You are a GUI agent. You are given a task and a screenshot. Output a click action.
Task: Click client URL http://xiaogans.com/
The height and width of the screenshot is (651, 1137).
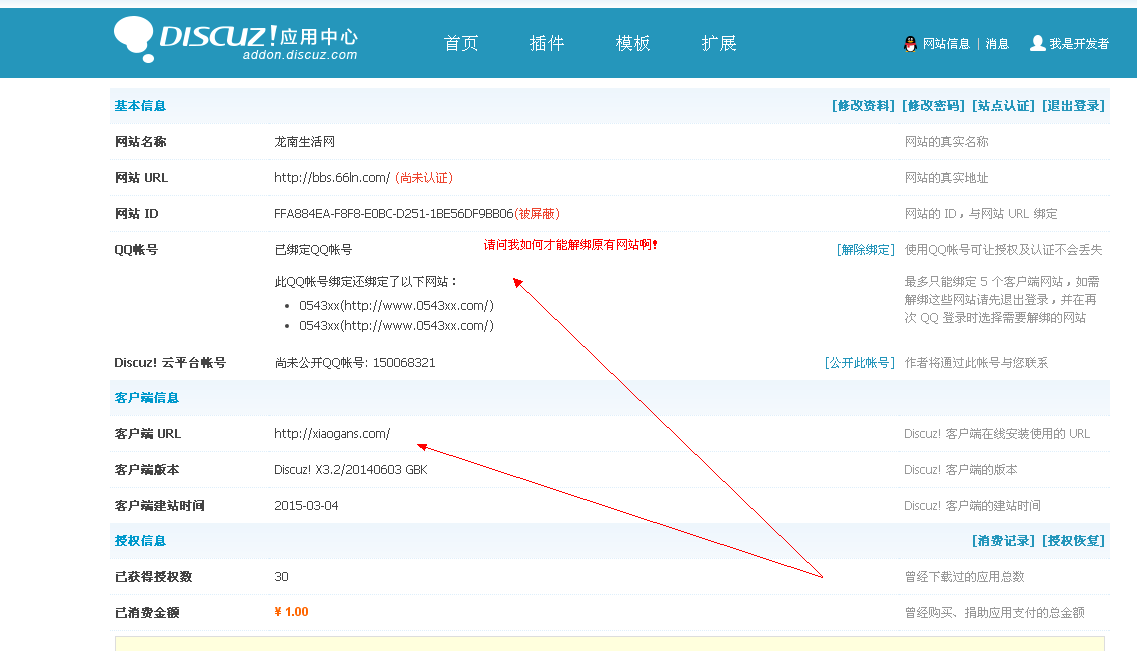tap(332, 434)
